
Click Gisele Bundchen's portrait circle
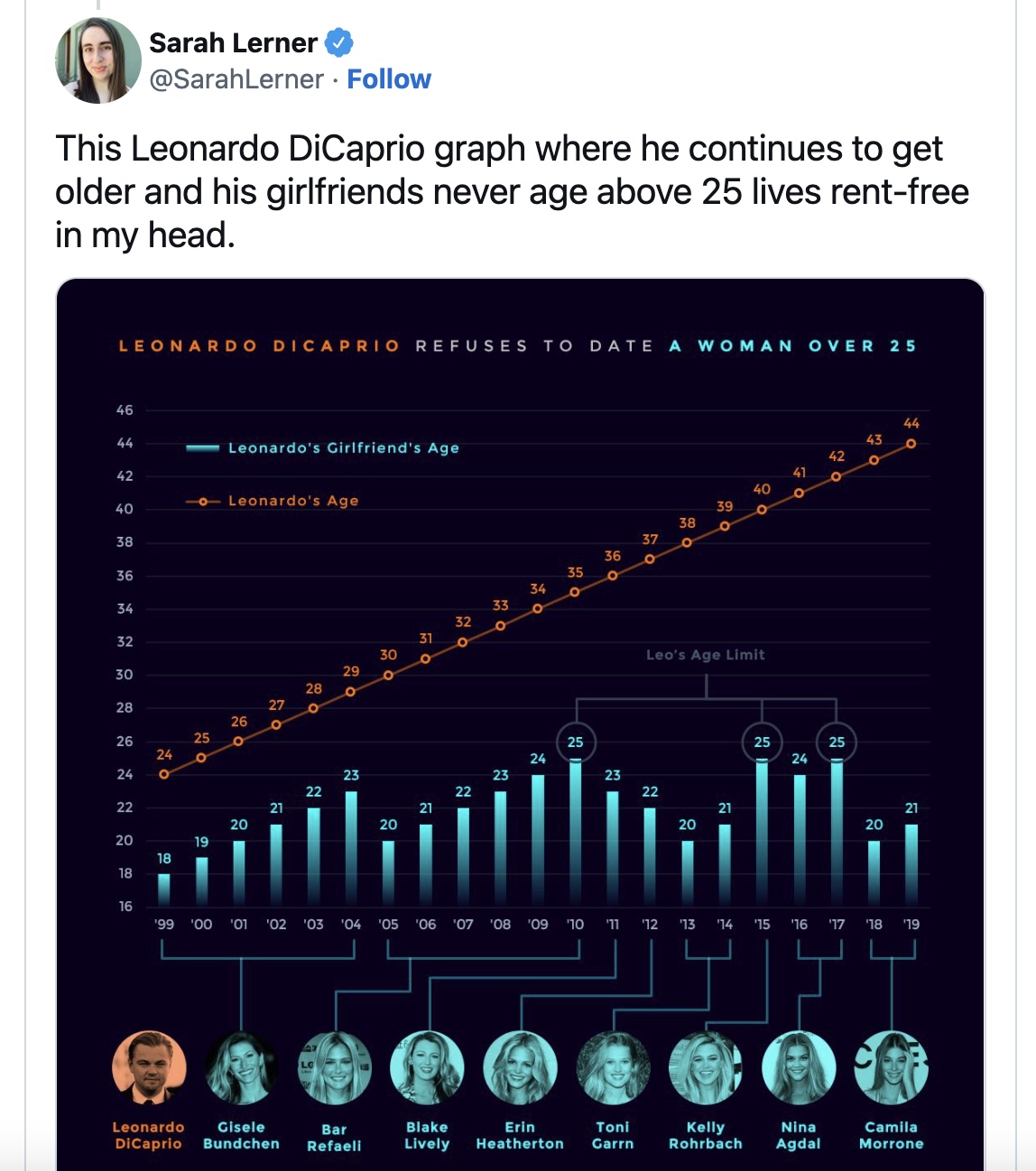241,1068
